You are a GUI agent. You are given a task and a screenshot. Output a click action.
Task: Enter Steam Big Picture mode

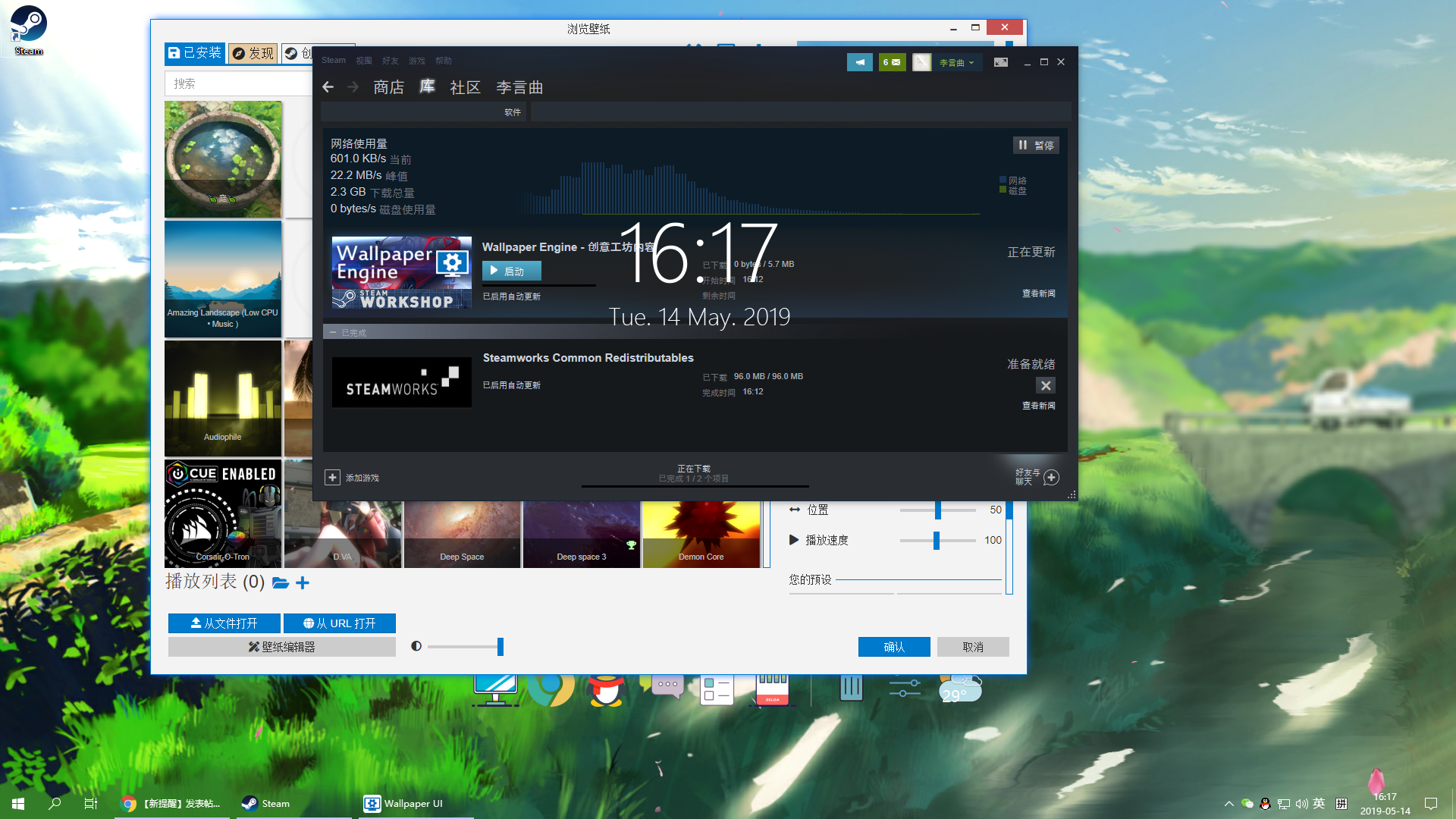pos(1001,62)
